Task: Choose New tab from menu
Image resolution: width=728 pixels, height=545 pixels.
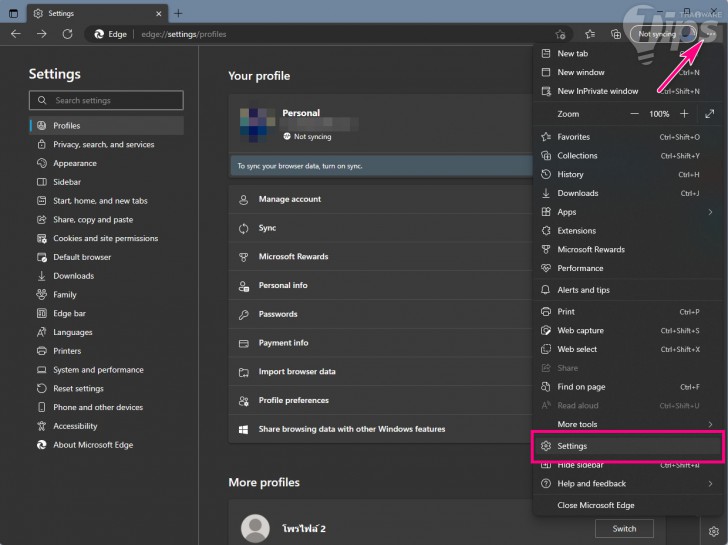Action: click(628, 53)
